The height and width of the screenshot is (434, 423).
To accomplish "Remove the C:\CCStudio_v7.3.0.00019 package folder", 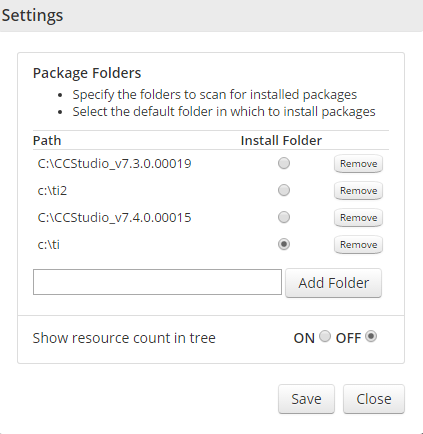I will pos(358,164).
